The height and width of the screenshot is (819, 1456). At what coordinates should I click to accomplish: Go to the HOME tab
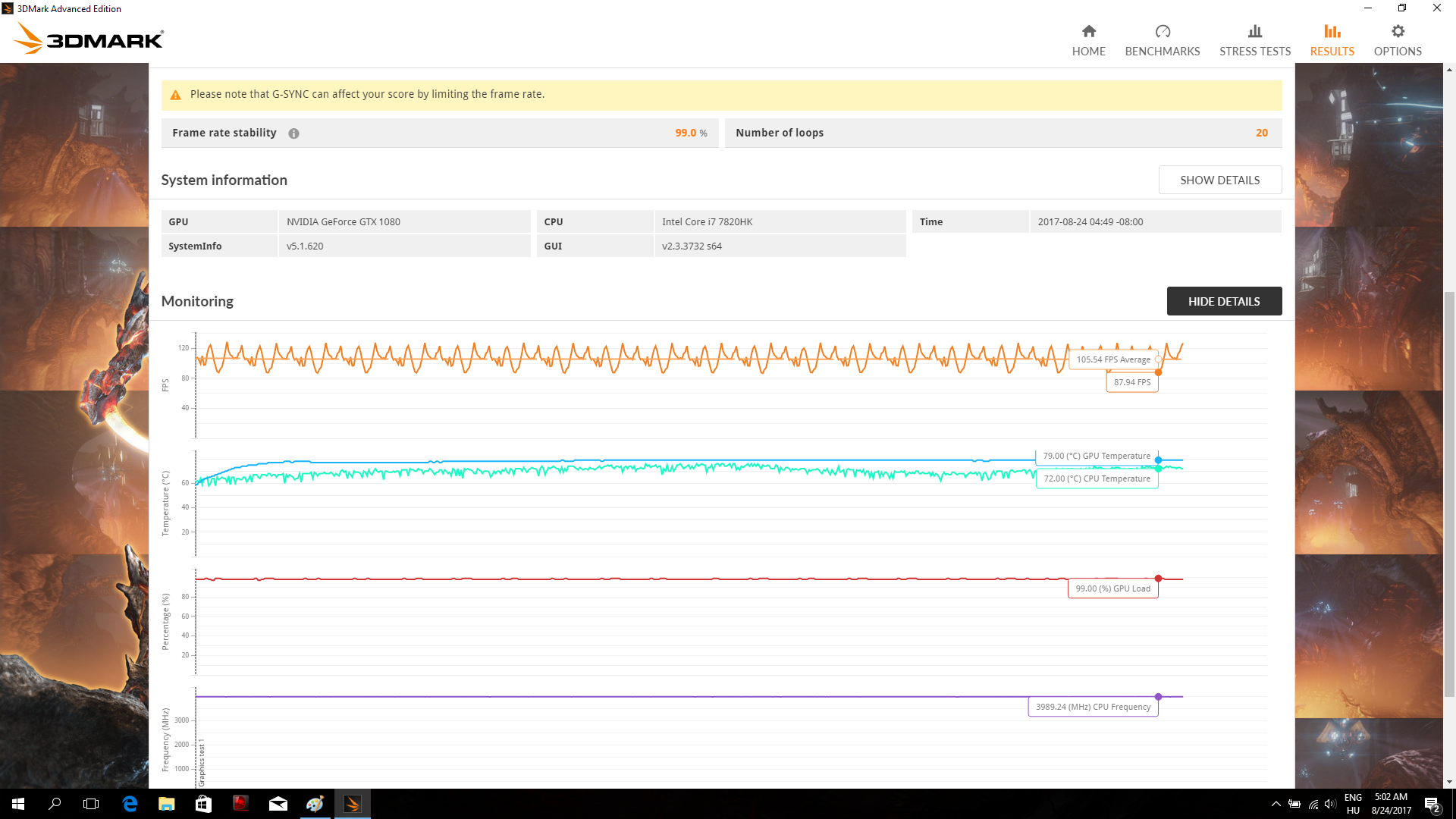point(1088,41)
